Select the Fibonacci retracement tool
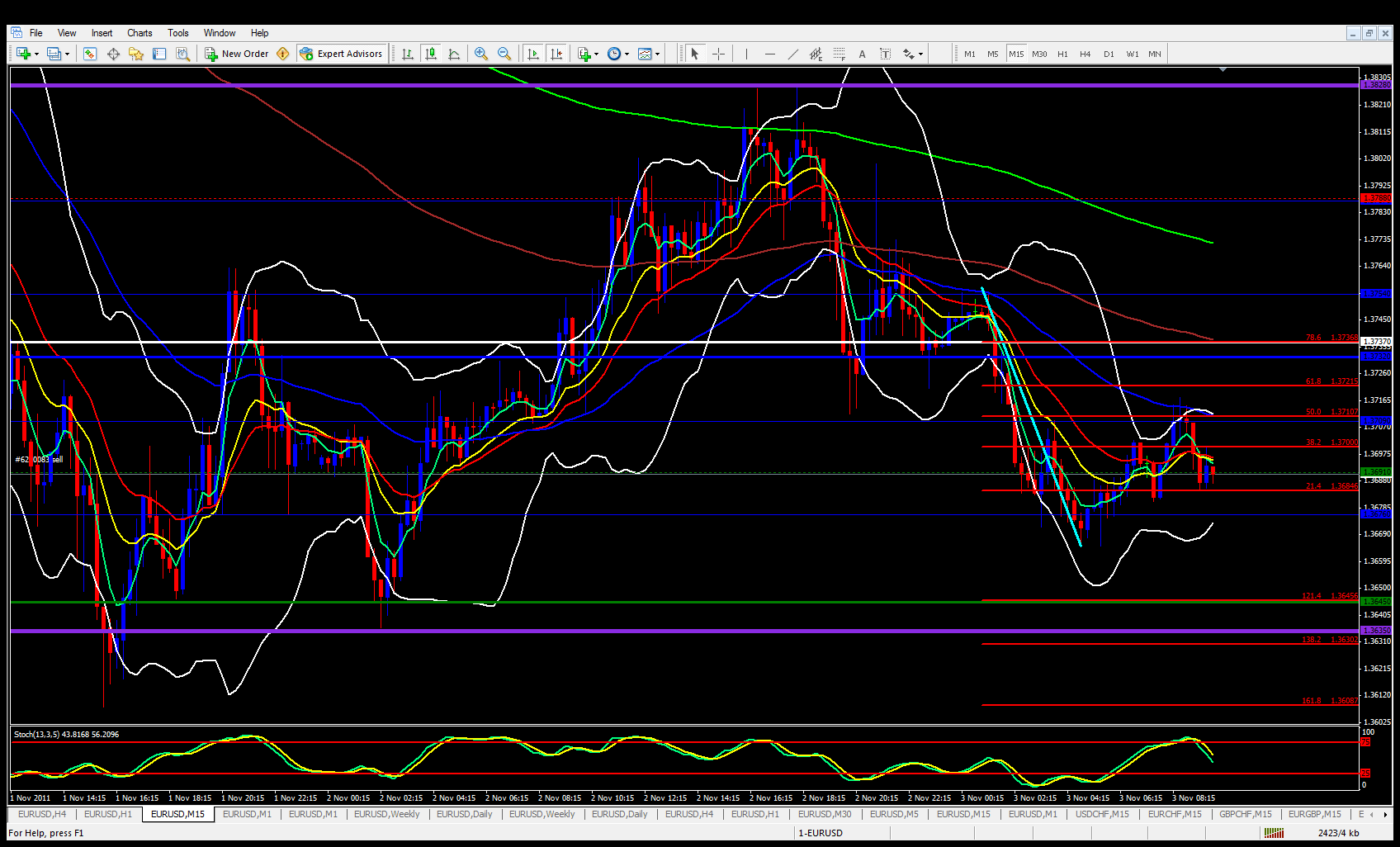 coord(839,54)
